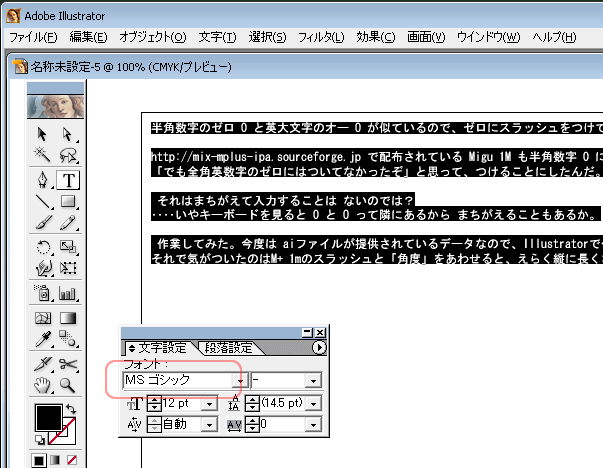This screenshot has width=603, height=468.
Task: Select the Zoom magnifier tool
Action: coord(67,385)
